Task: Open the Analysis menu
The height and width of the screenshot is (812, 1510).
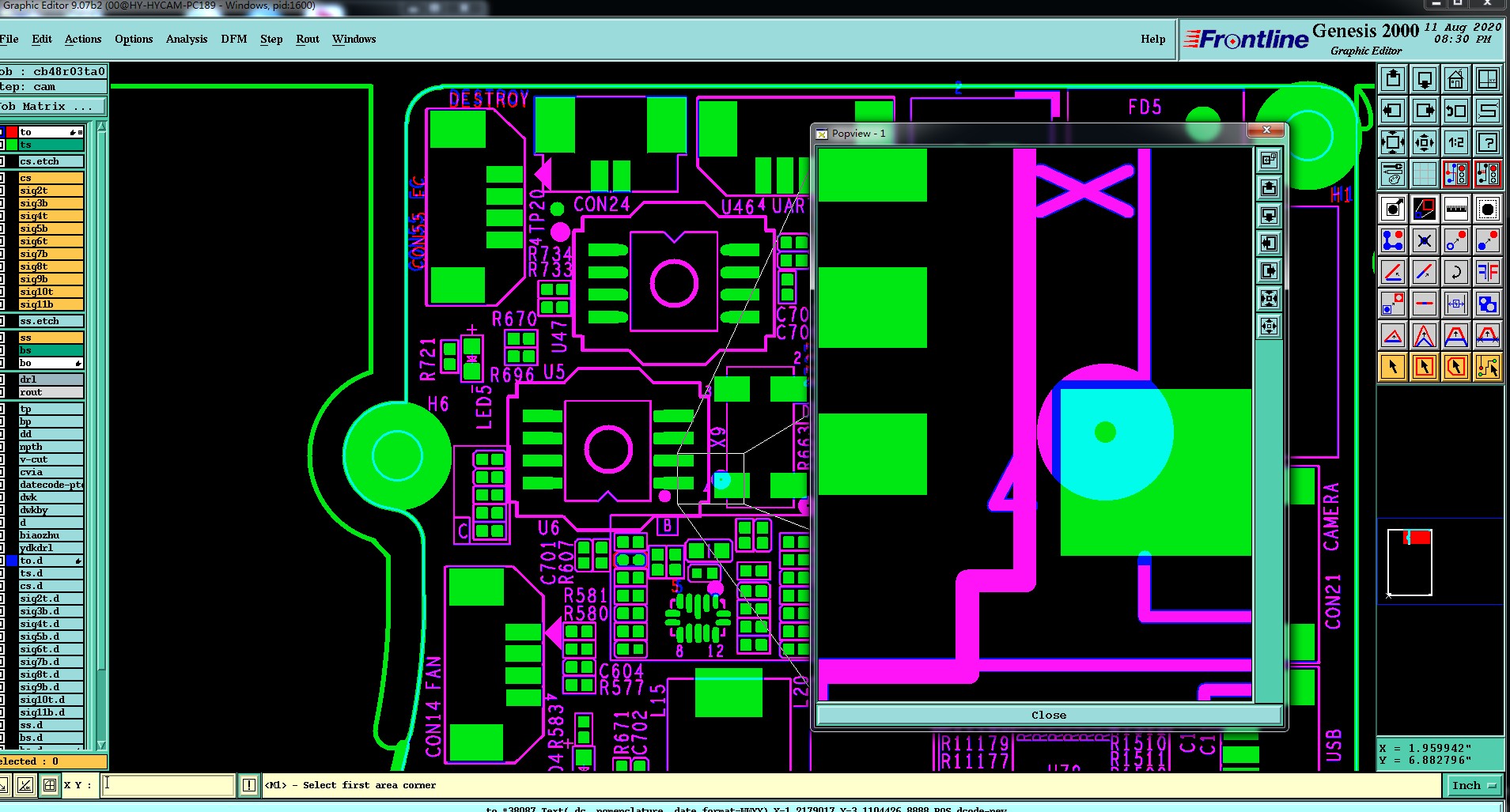Action: 187,39
